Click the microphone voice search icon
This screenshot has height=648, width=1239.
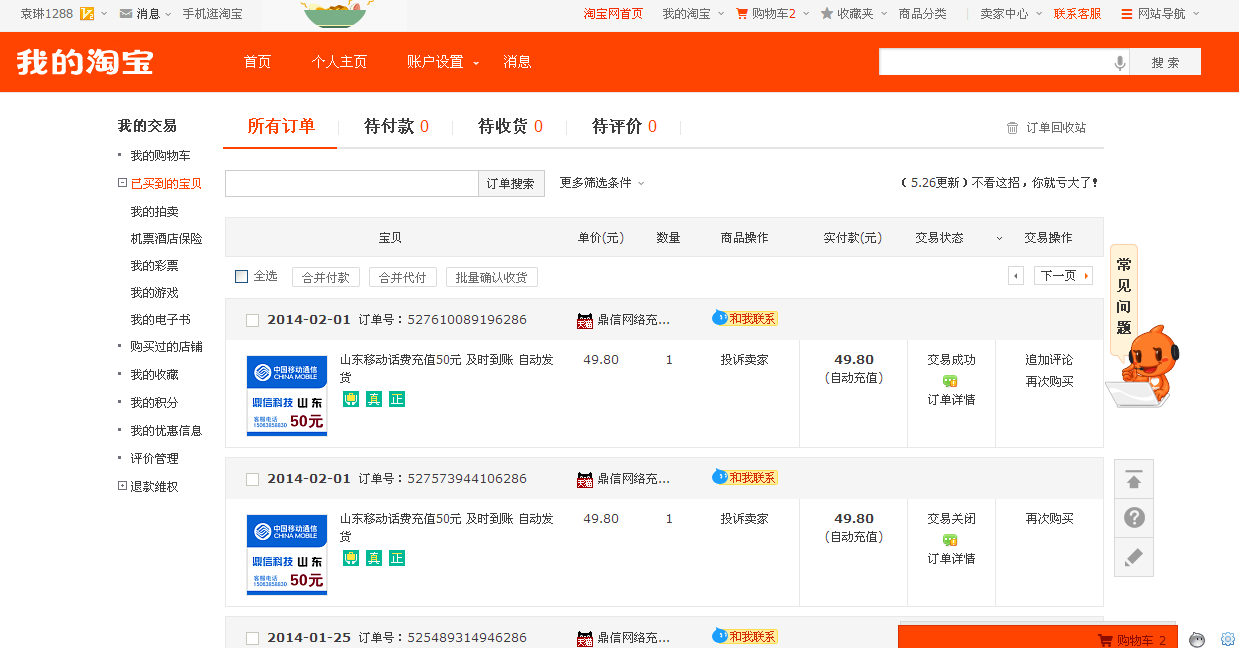[x=1120, y=63]
